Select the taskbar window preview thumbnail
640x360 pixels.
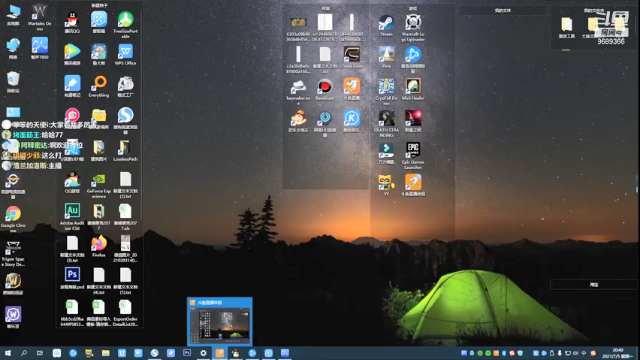tap(220, 322)
